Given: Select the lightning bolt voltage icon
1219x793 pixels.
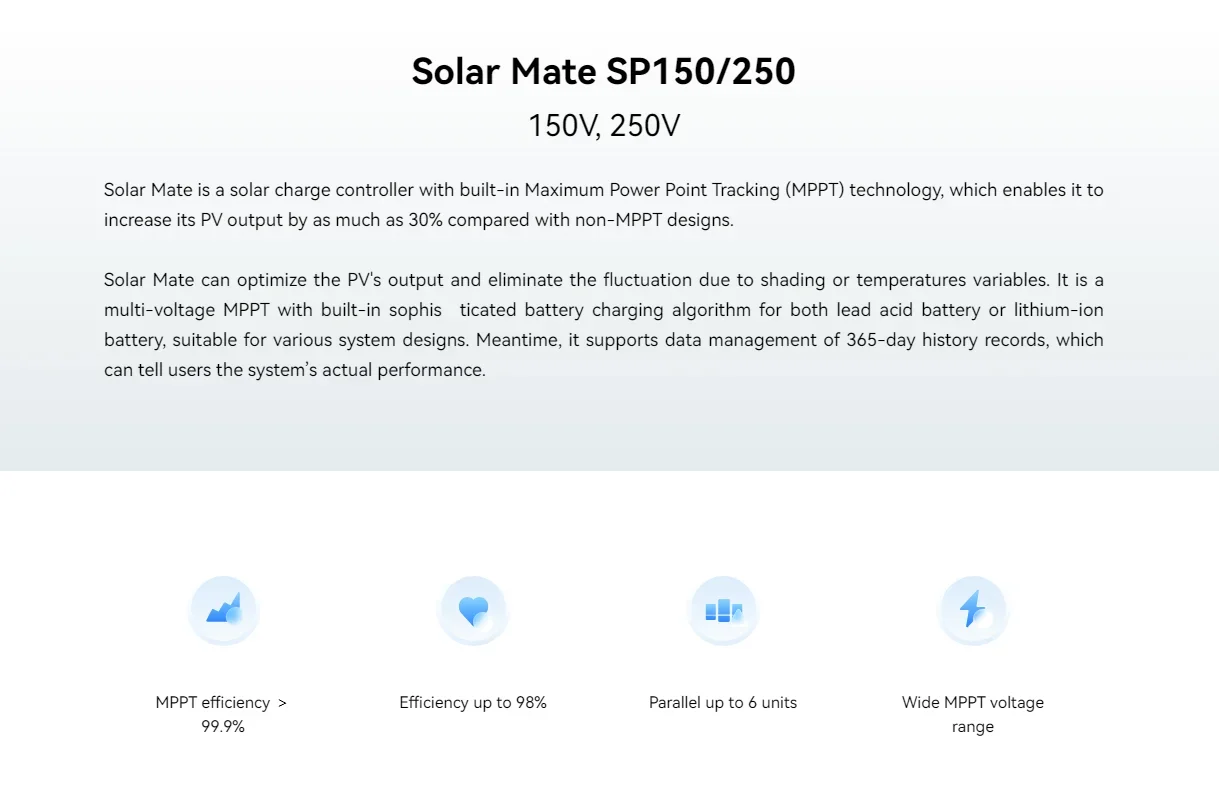Looking at the screenshot, I should click(x=973, y=610).
